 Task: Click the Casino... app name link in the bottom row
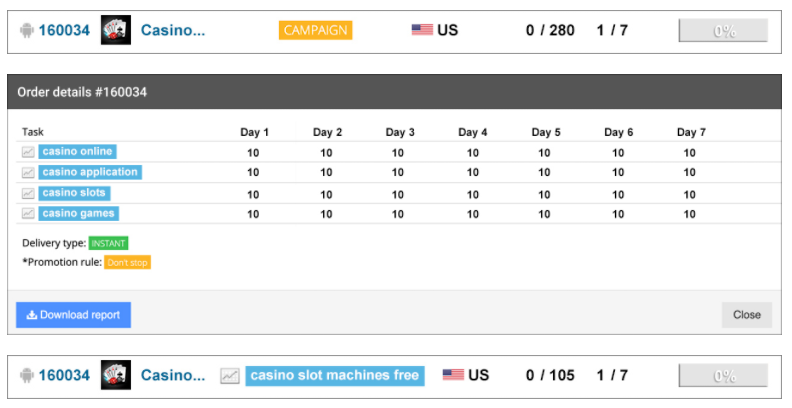(x=173, y=375)
